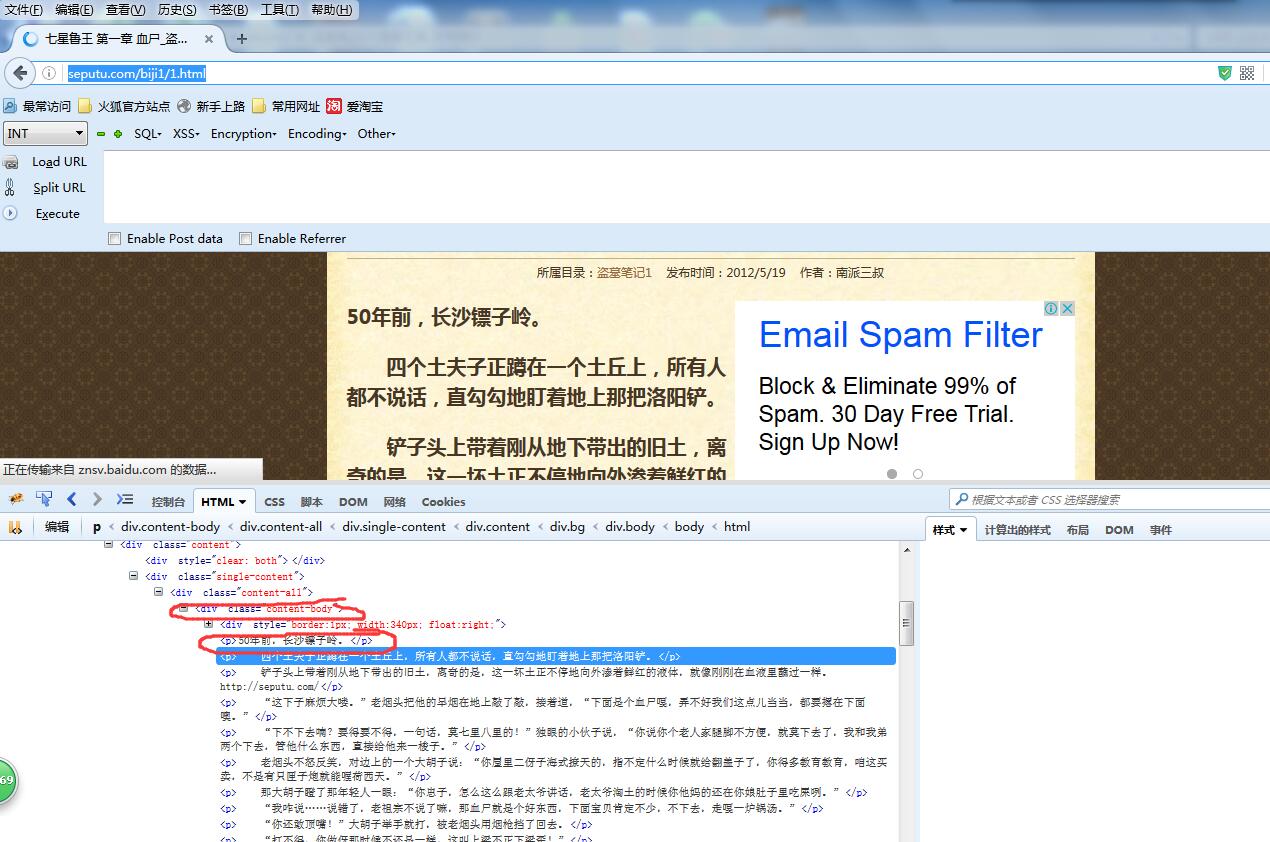Open the 火狐官方站点 bookmark folder
1270x842 pixels.
point(124,106)
